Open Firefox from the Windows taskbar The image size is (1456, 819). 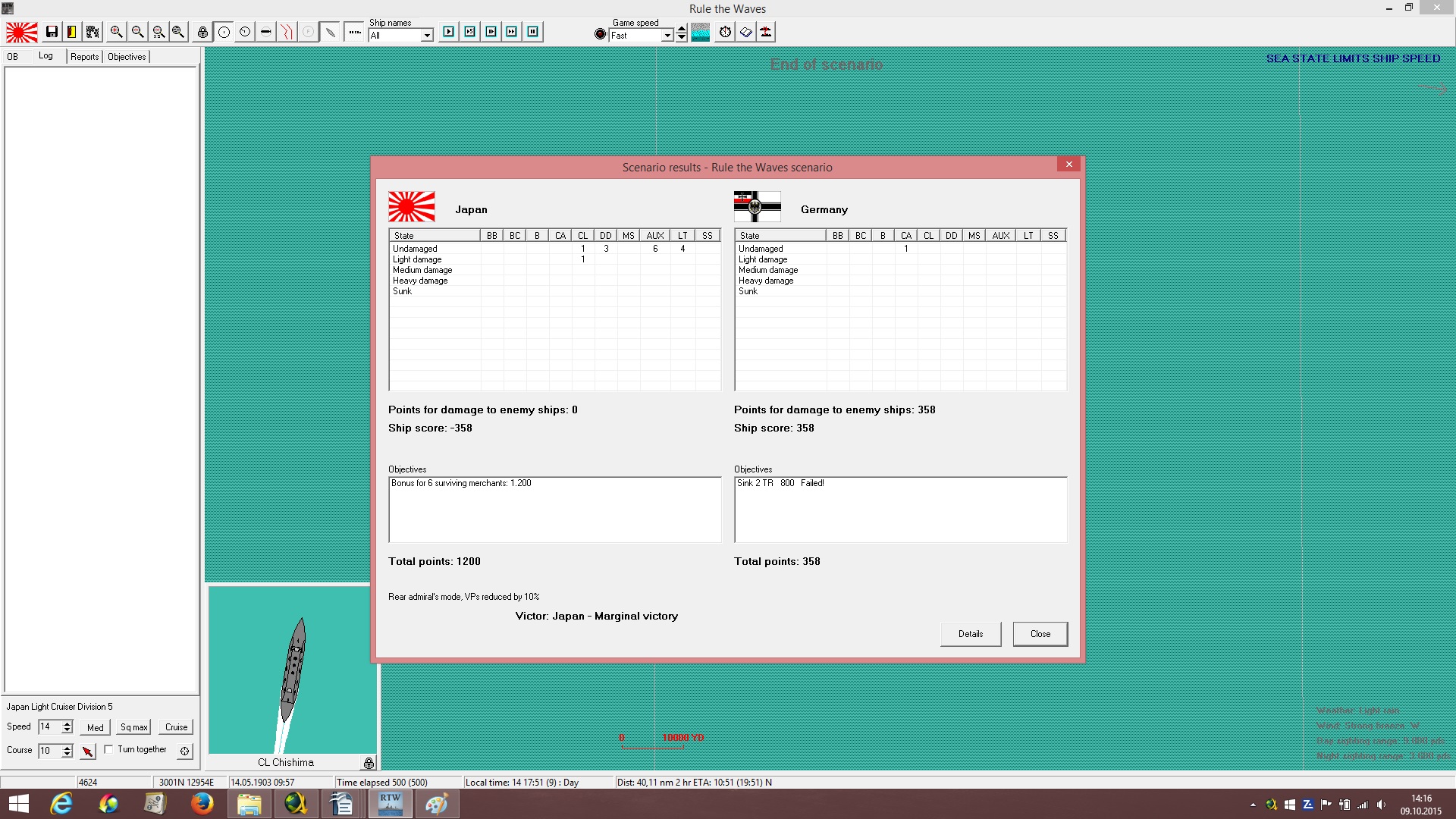[202, 804]
